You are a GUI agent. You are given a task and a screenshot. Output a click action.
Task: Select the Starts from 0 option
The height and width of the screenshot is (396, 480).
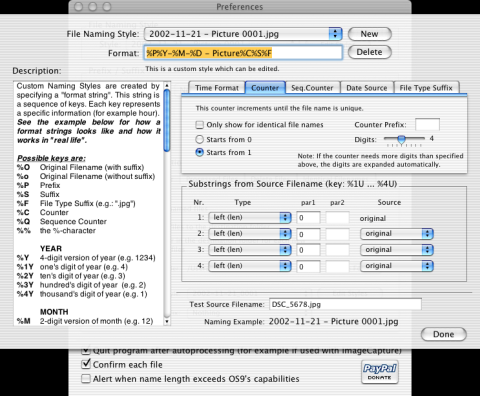pos(199,139)
